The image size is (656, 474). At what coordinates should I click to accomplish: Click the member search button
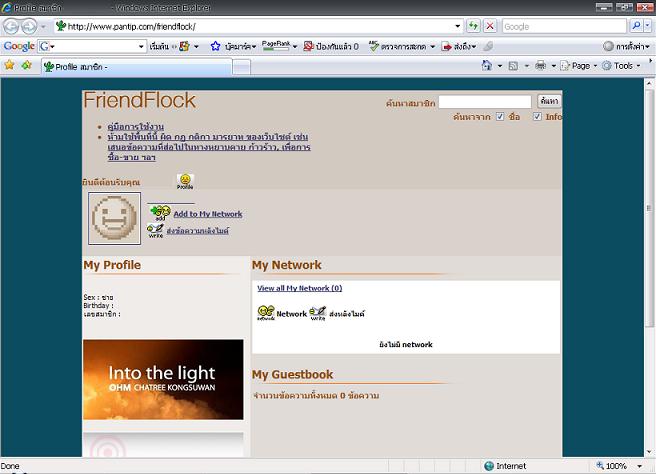coord(549,101)
